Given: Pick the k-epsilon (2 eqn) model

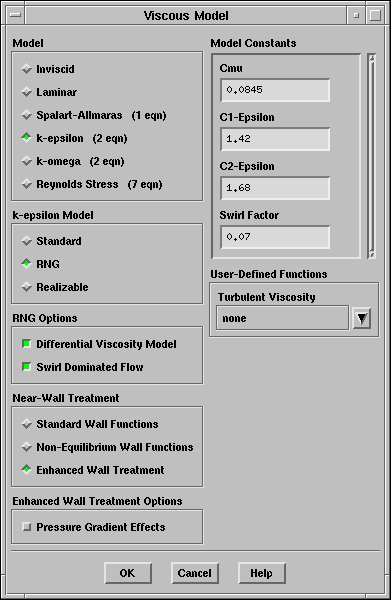Looking at the screenshot, I should click(74, 138).
